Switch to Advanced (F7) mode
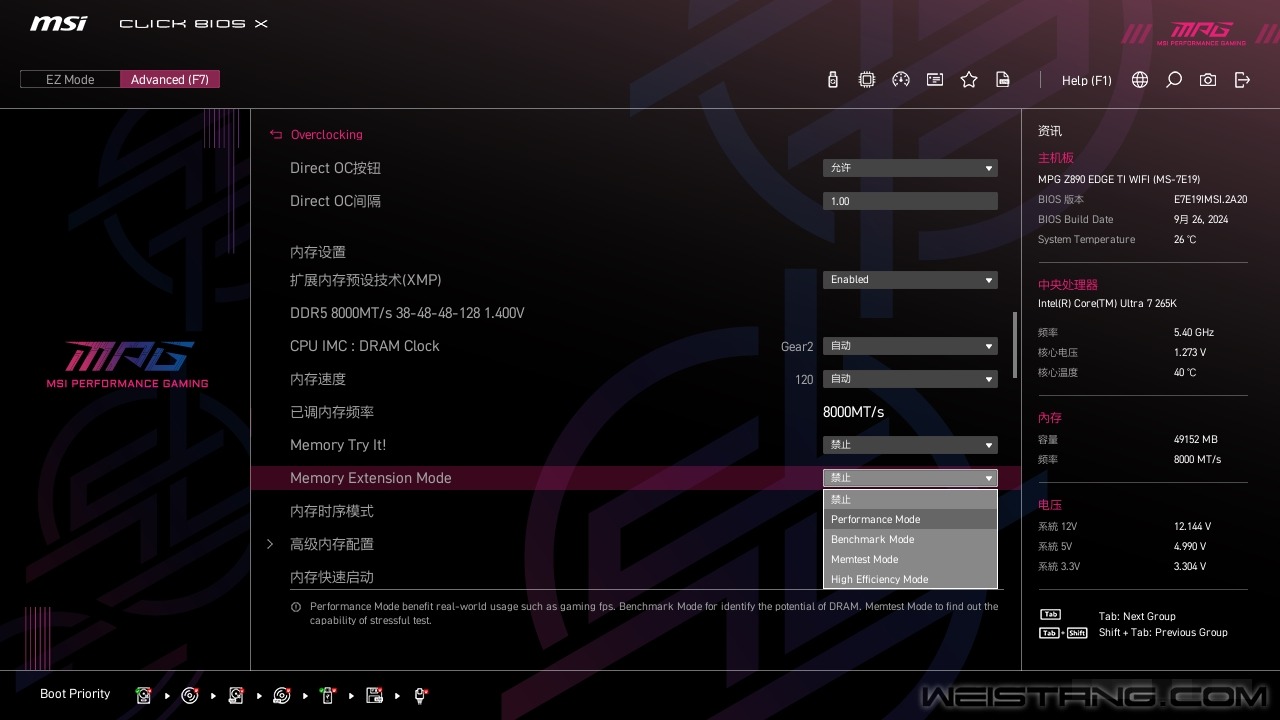 tap(170, 79)
